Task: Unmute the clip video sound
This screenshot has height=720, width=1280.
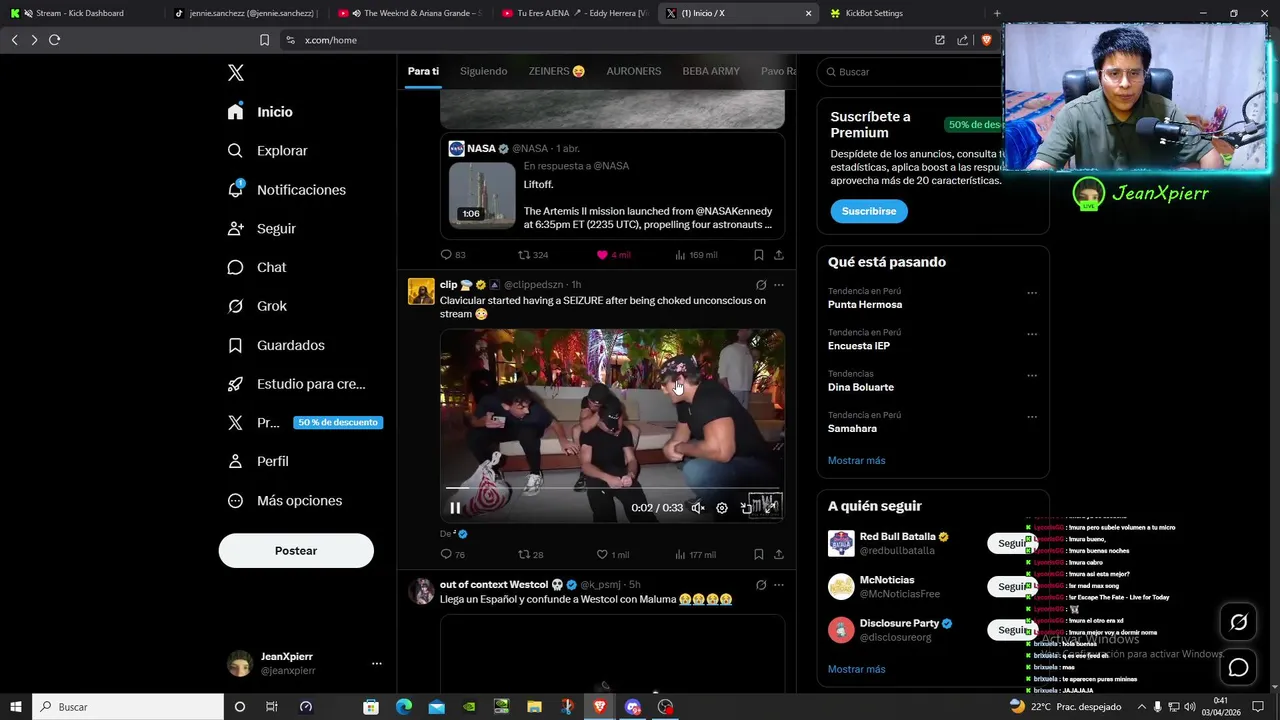Action: [698, 508]
